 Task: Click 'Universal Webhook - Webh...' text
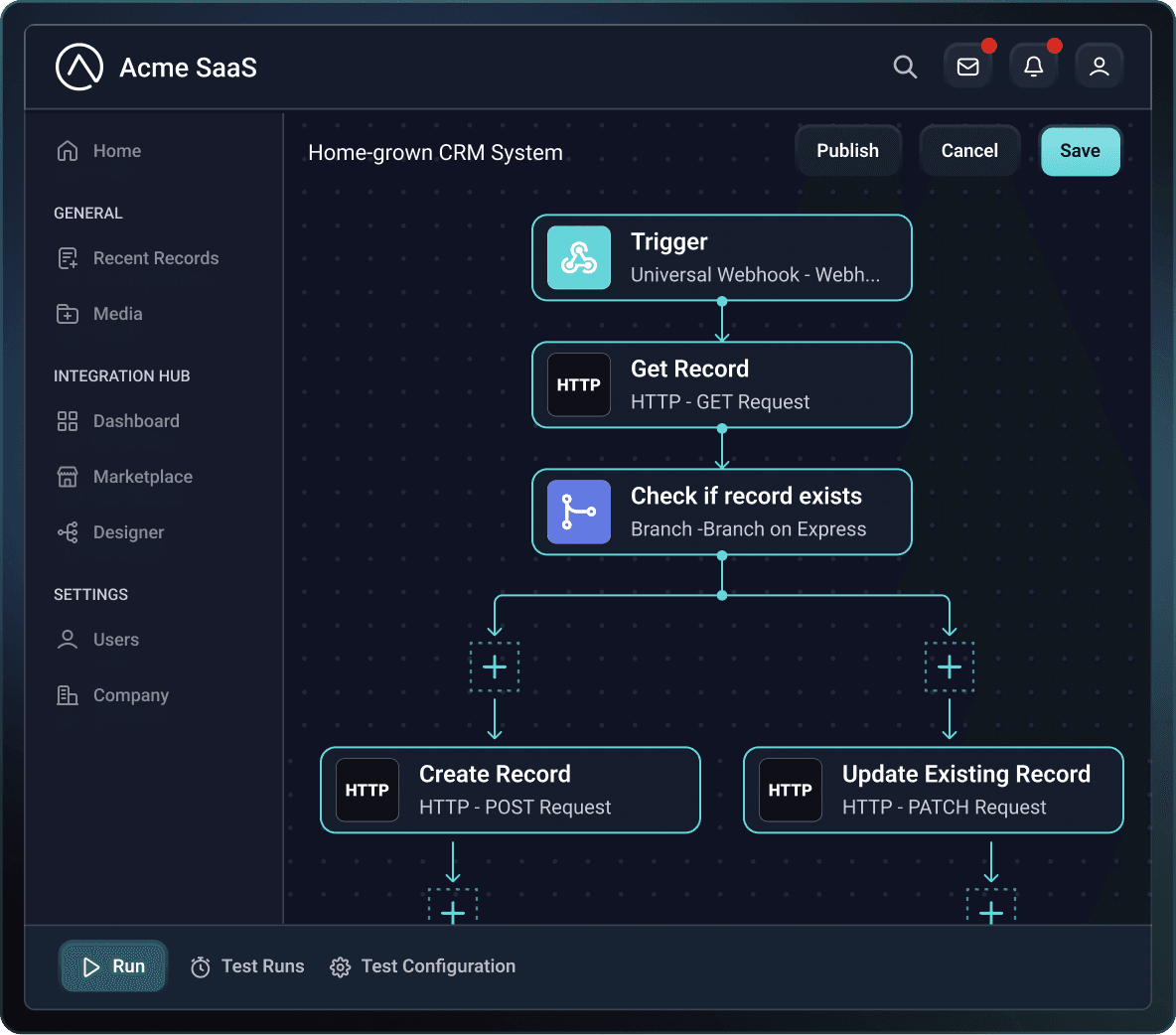(755, 274)
